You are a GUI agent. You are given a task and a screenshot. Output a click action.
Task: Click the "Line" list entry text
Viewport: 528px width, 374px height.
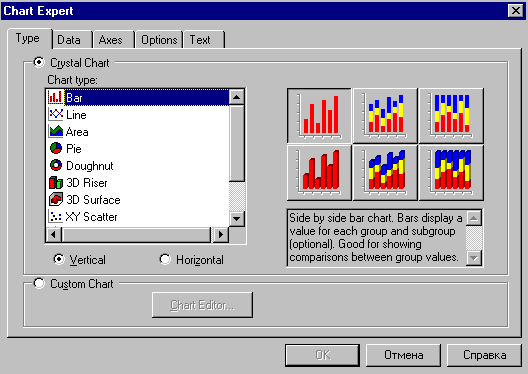pyautogui.click(x=76, y=115)
